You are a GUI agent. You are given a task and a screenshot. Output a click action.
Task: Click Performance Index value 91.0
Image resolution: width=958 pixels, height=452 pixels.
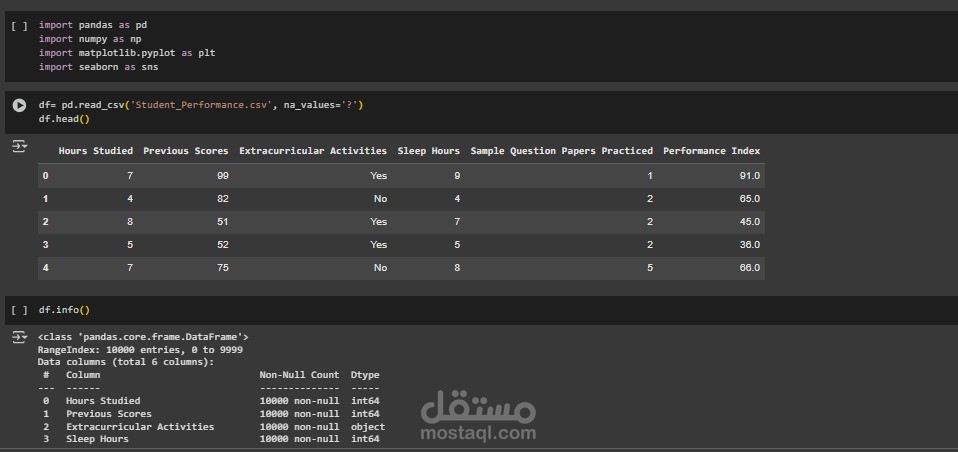750,176
